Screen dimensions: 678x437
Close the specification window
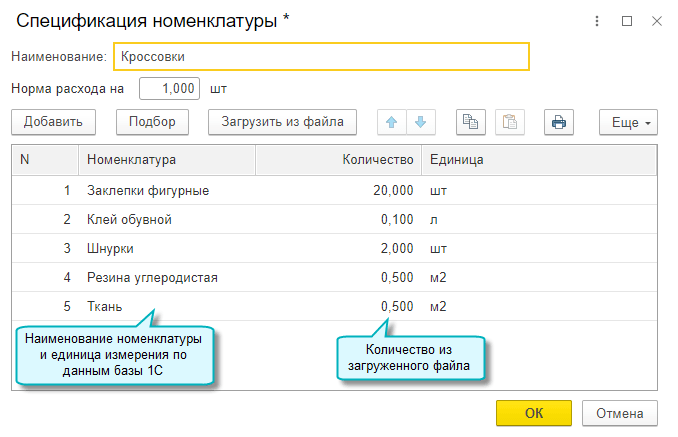click(656, 20)
